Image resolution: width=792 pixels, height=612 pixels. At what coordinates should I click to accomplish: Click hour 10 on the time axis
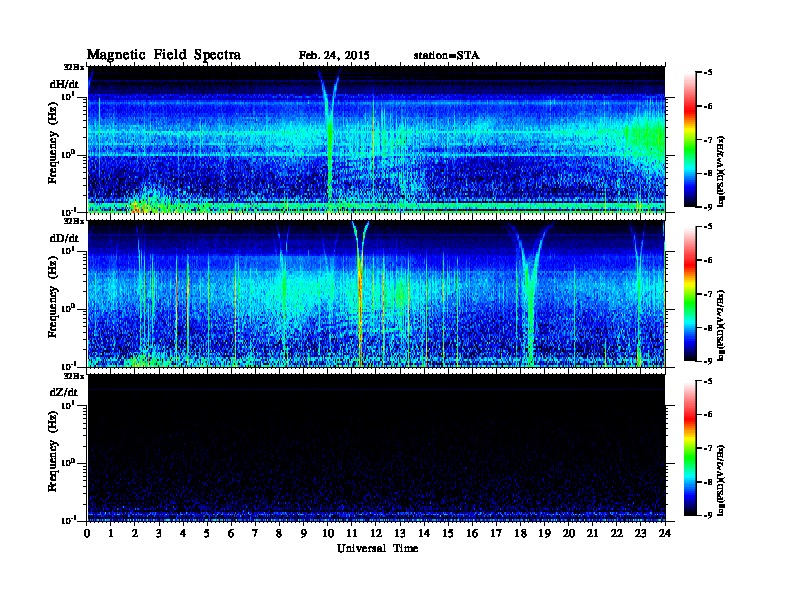point(328,534)
